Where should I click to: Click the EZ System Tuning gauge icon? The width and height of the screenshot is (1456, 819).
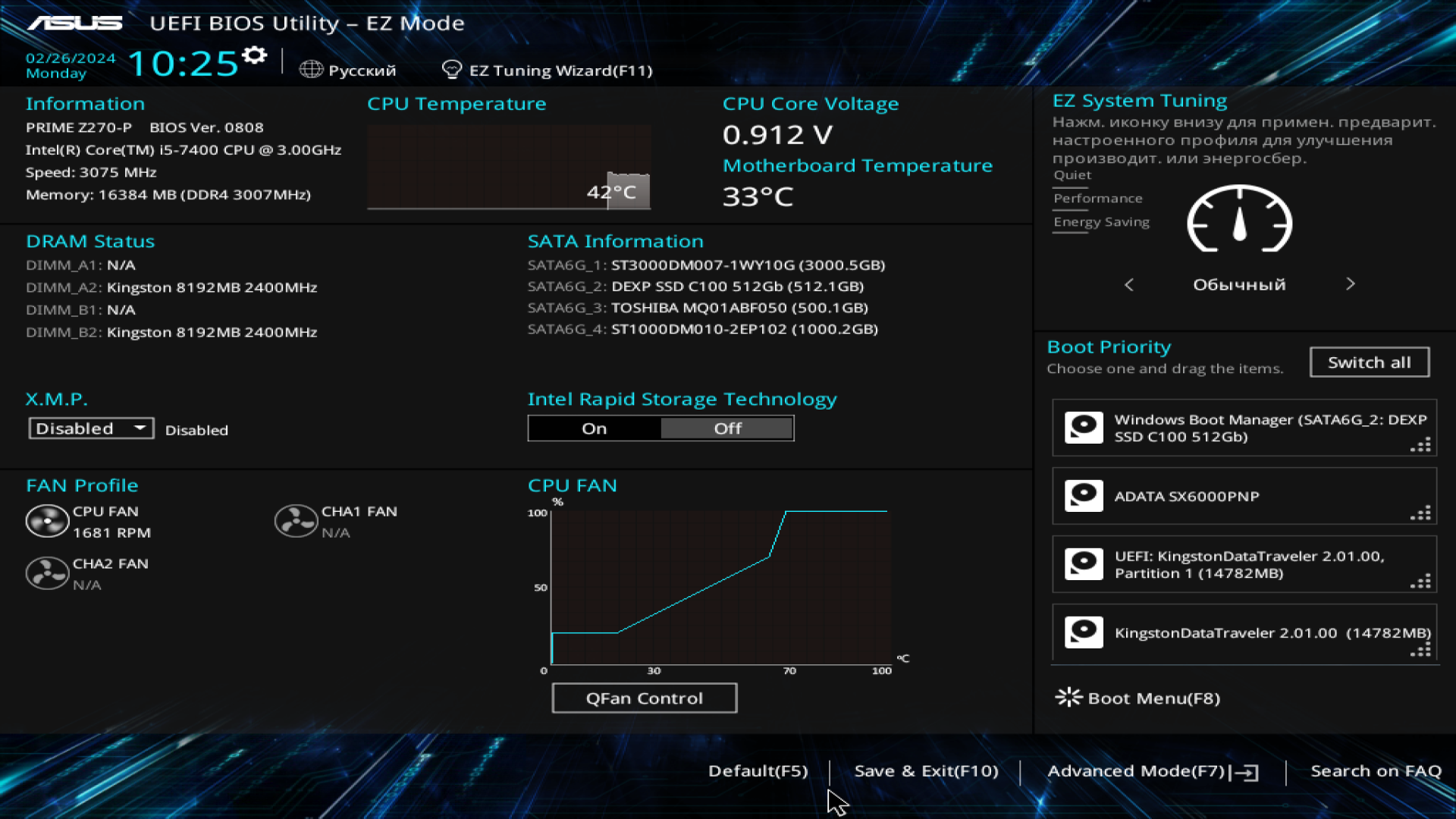click(x=1239, y=220)
